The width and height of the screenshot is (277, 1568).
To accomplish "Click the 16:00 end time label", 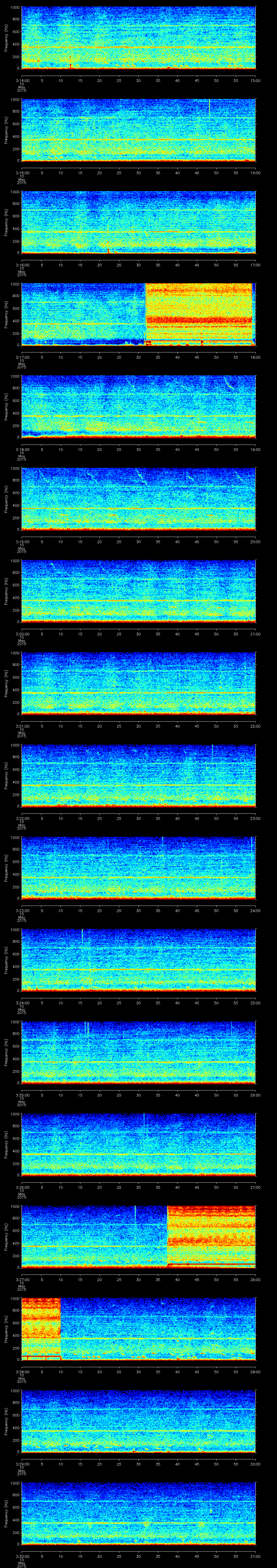I will [x=255, y=173].
